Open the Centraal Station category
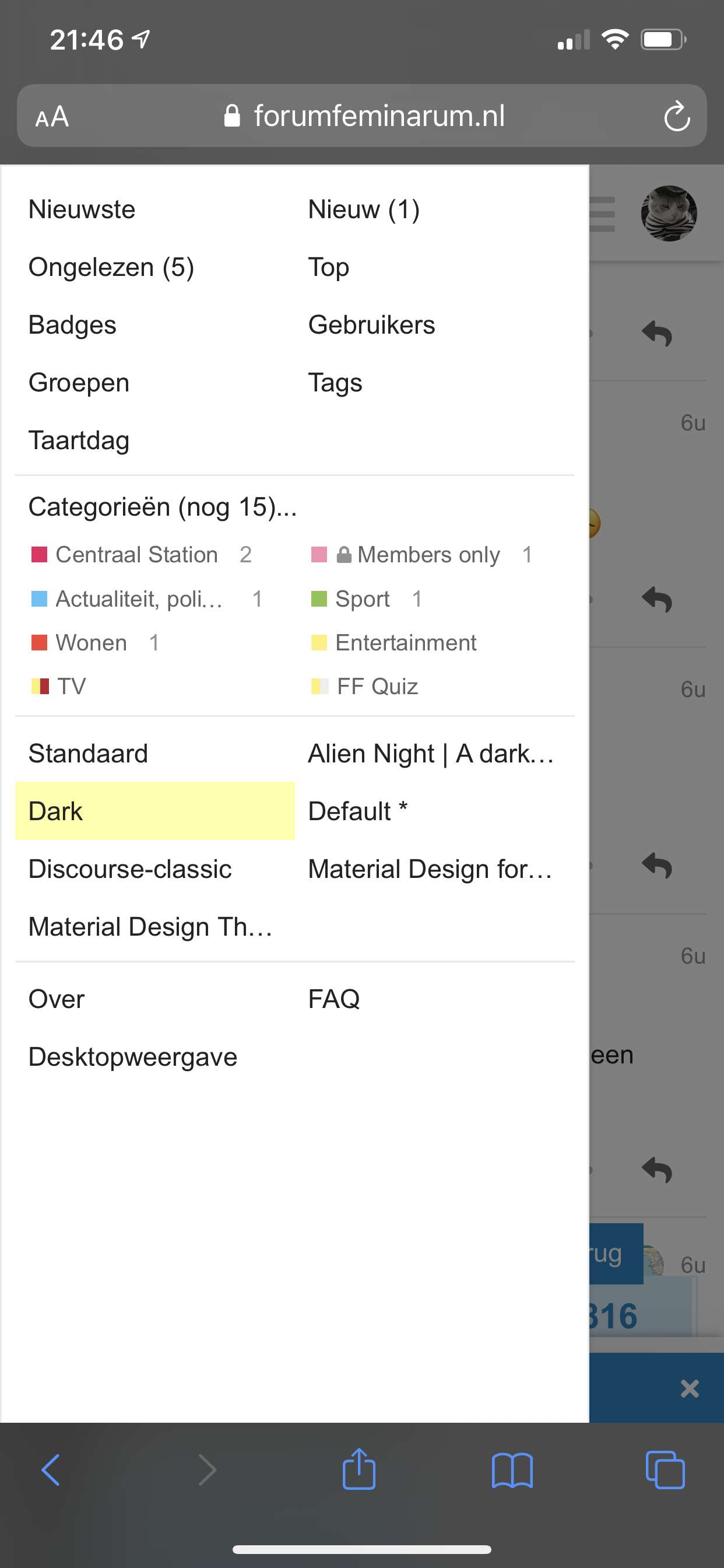This screenshot has height=1568, width=724. point(136,555)
